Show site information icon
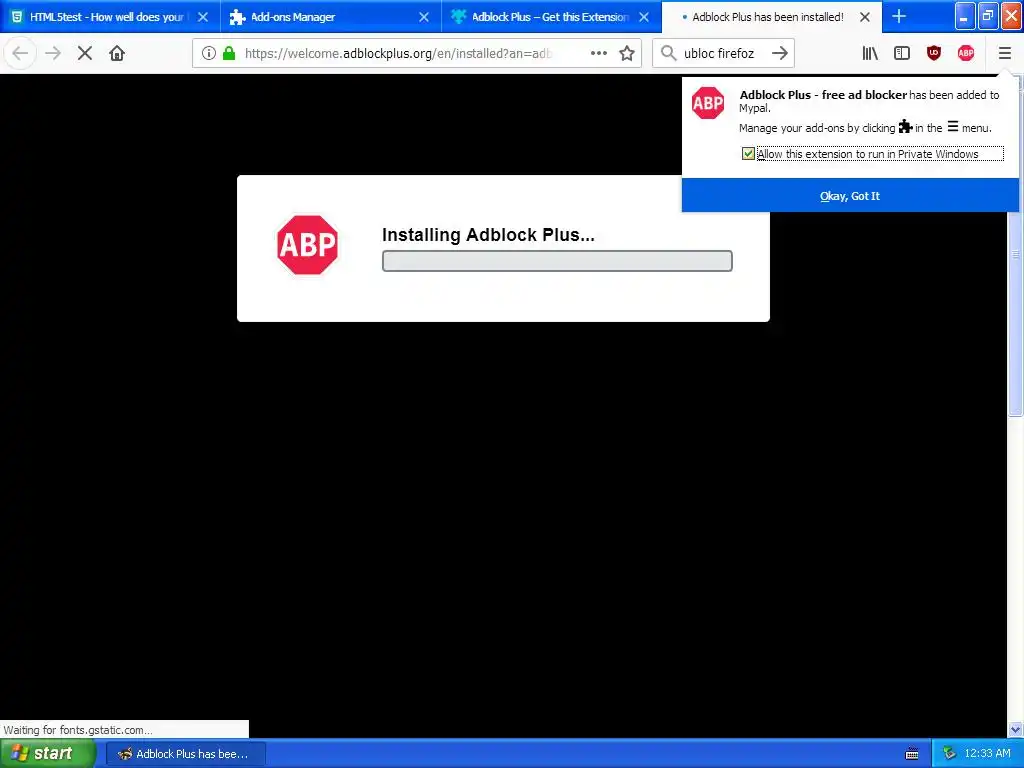This screenshot has height=768, width=1024. point(208,53)
